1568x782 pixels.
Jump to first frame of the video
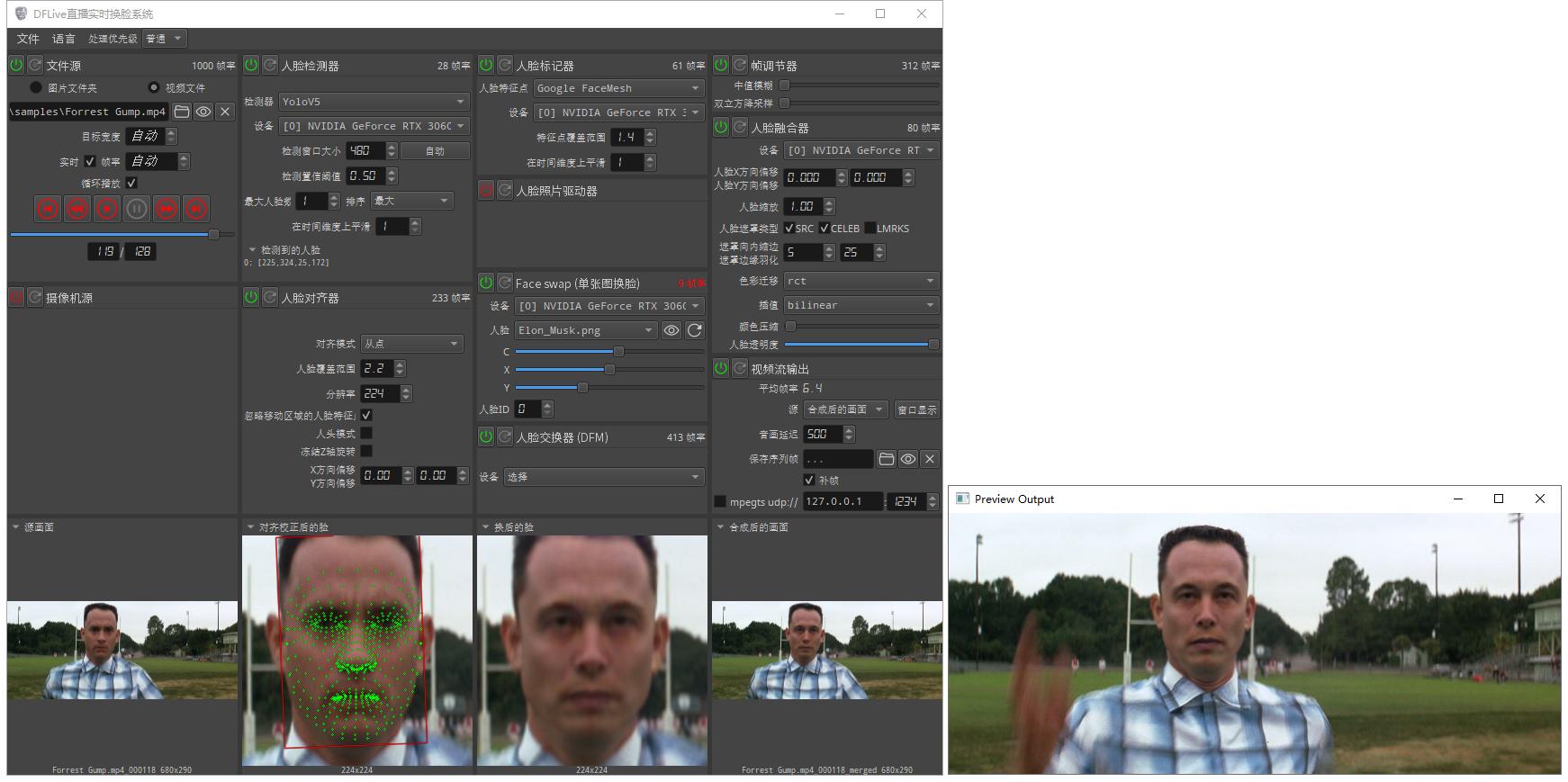(49, 209)
